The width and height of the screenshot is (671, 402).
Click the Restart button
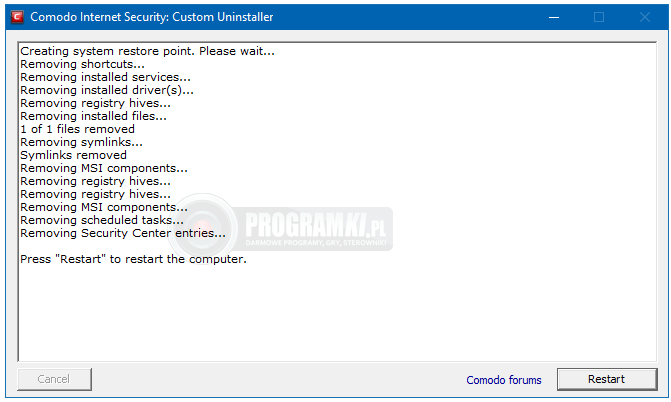coord(607,379)
